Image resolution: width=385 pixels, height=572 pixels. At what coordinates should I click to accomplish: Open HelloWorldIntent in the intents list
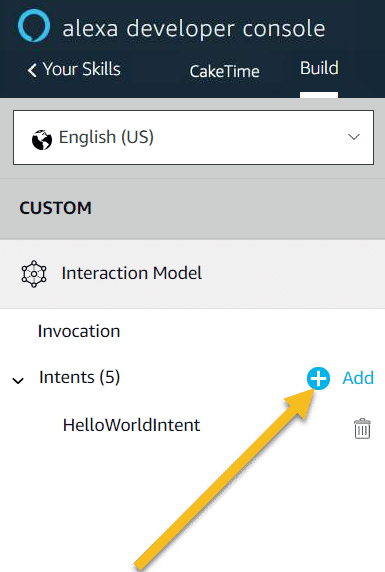pos(131,425)
